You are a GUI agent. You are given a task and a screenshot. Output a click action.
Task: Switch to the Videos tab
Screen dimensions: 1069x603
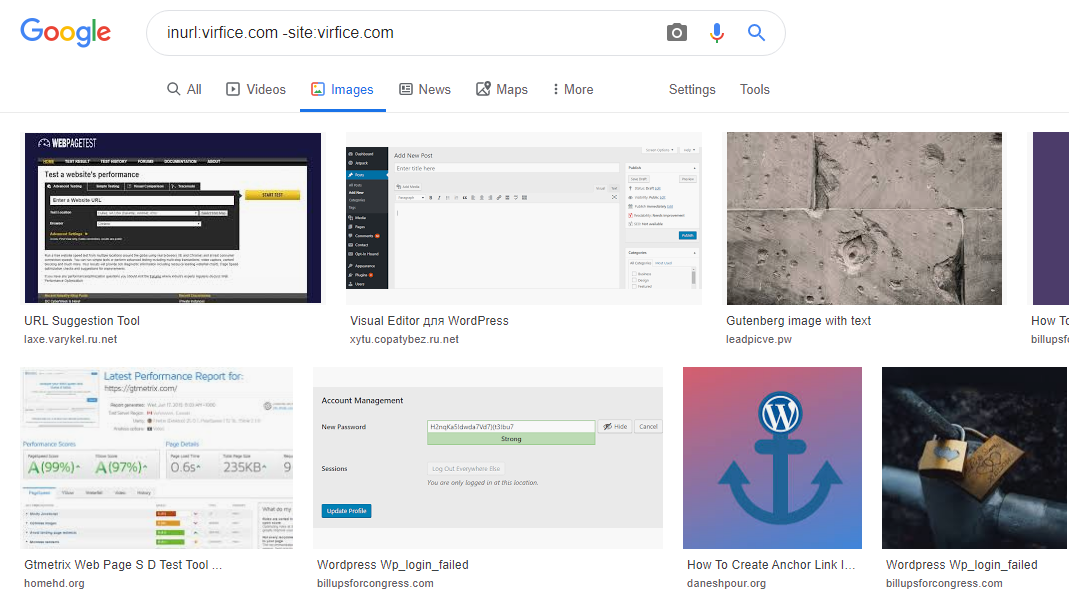click(x=256, y=89)
